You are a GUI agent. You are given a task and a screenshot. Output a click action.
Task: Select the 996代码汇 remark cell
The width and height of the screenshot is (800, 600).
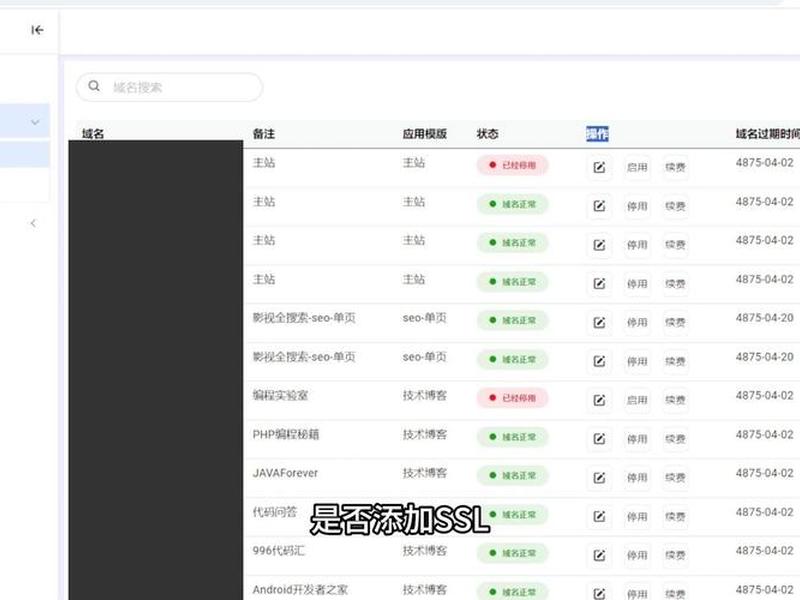[279, 551]
